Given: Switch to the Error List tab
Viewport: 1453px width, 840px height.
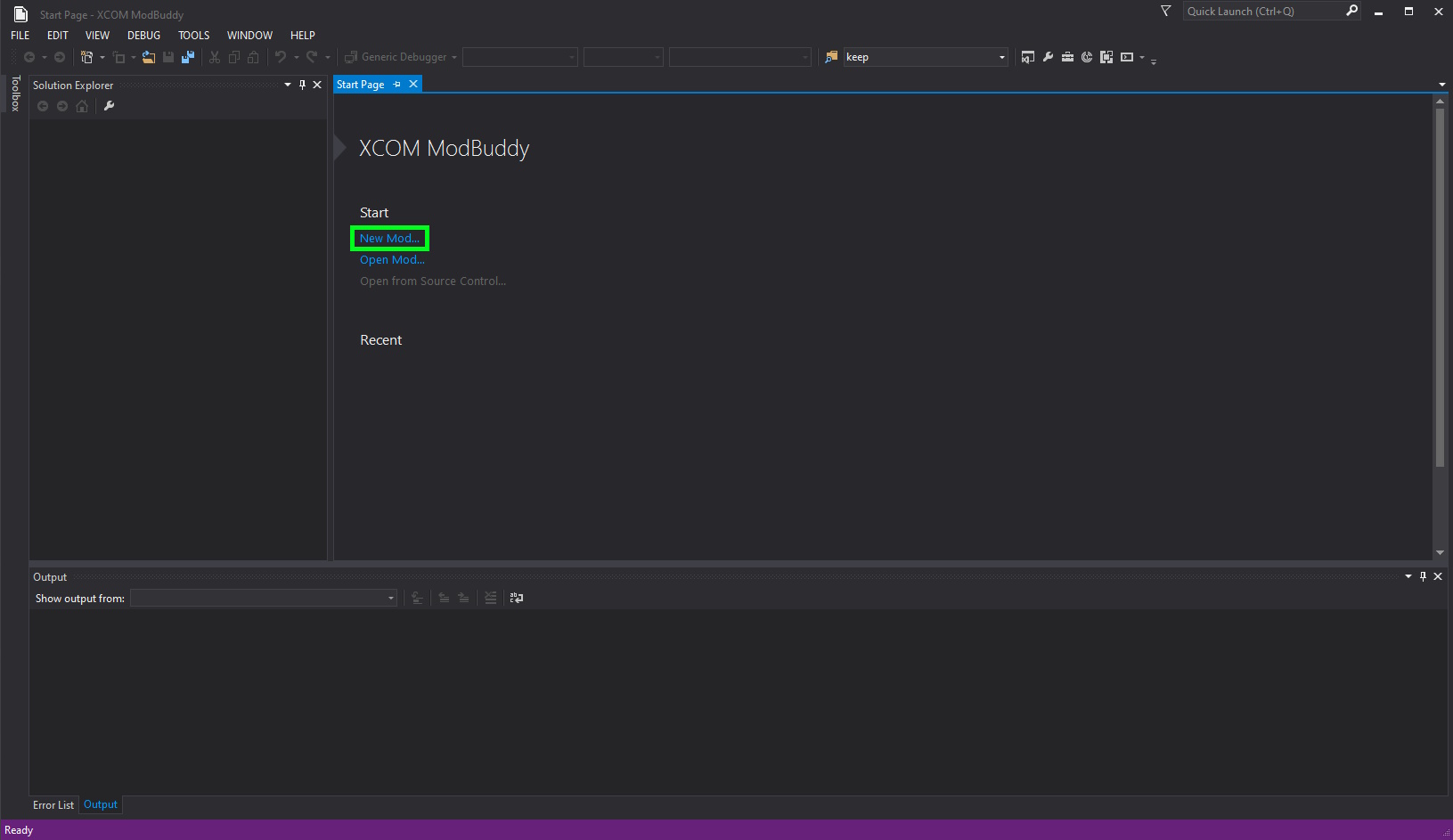Looking at the screenshot, I should tap(53, 805).
